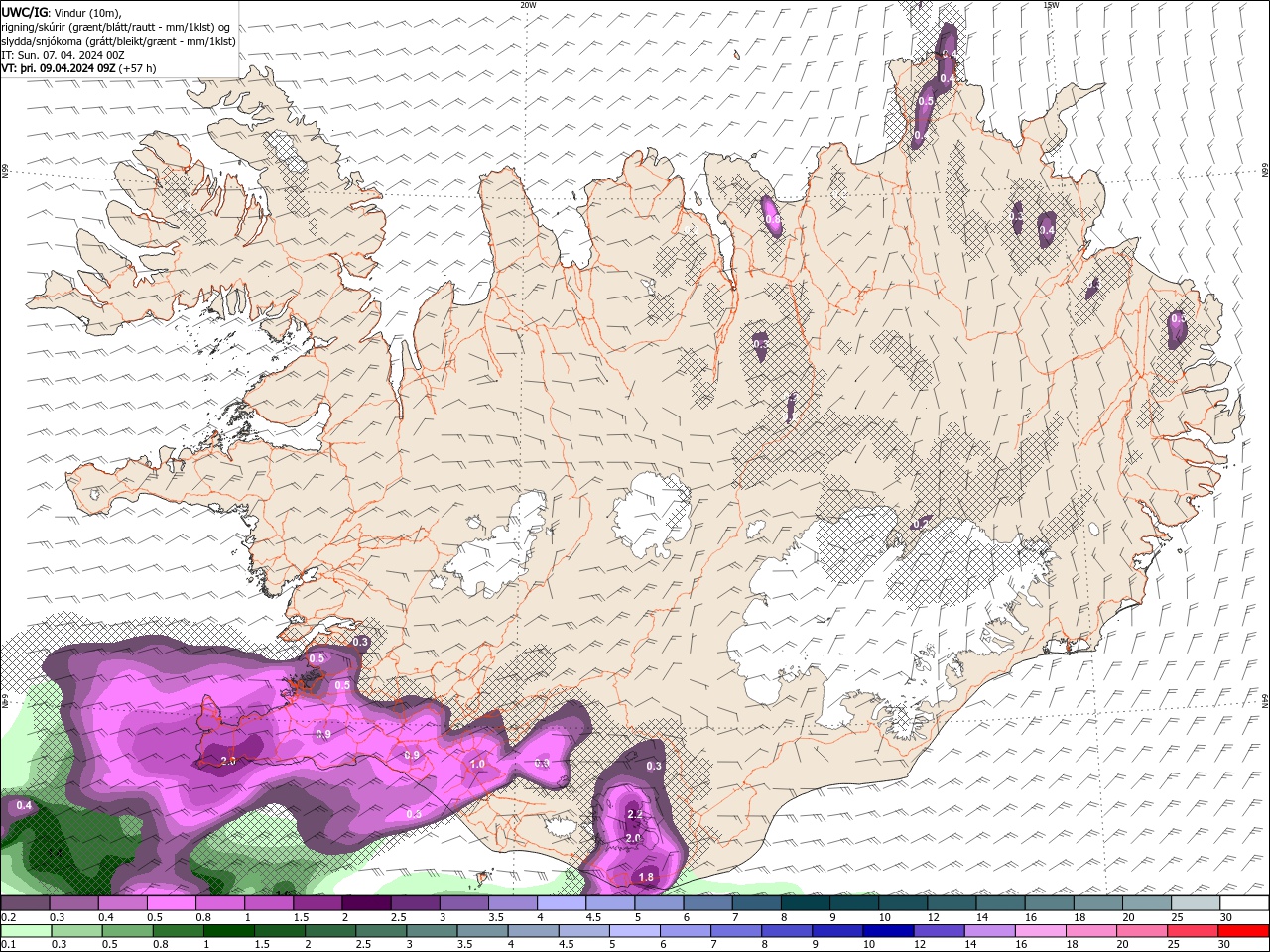Click the '2.5' label in the upper legend
1270x952 pixels.
coord(399,917)
